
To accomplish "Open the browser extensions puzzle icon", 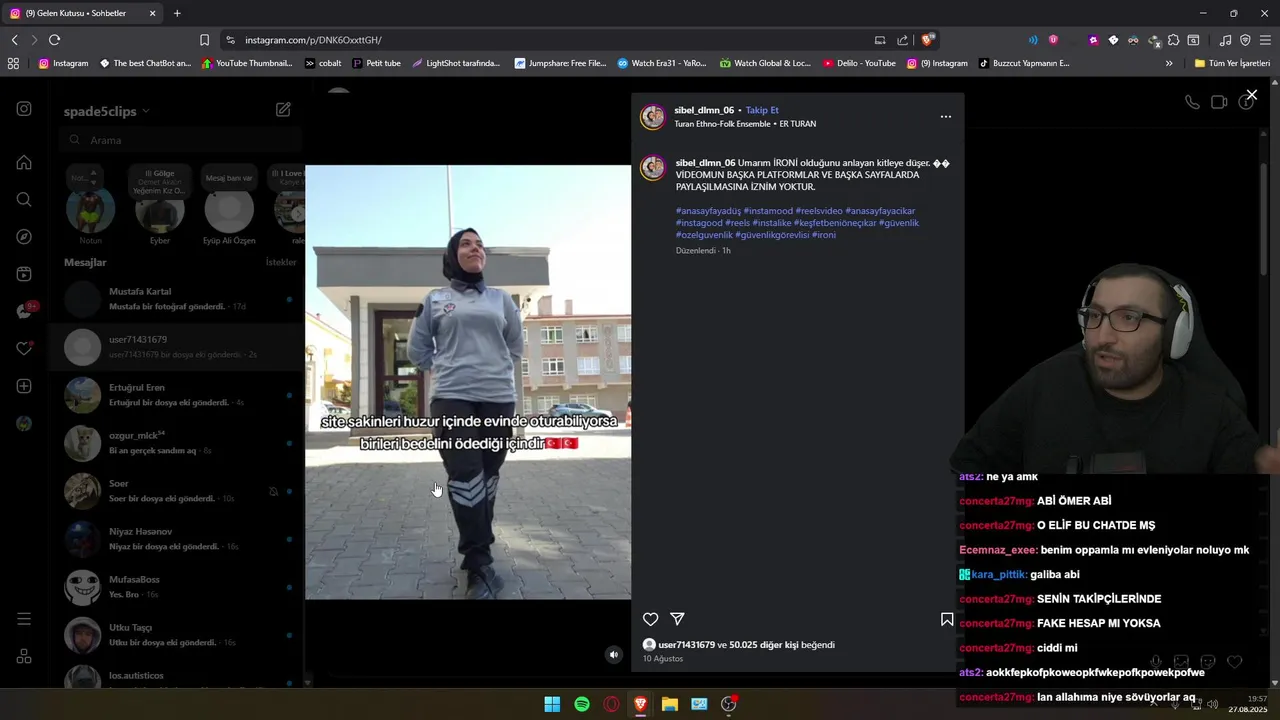I will coord(1174,40).
